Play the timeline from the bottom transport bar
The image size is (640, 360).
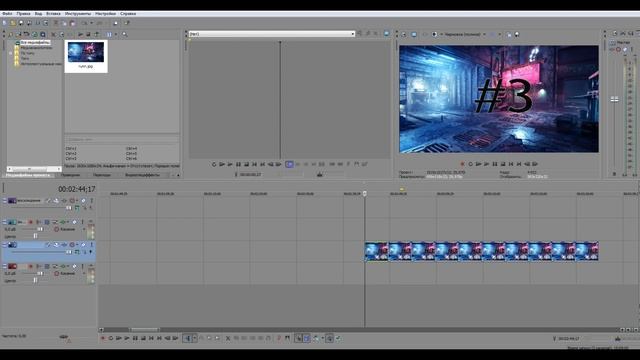[127, 338]
